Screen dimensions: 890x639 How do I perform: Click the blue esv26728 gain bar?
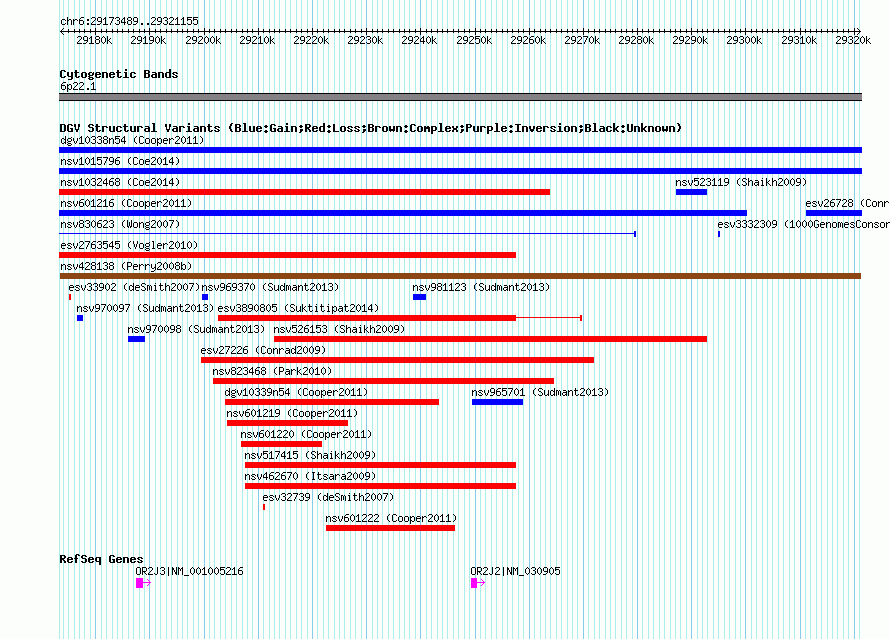coord(834,213)
